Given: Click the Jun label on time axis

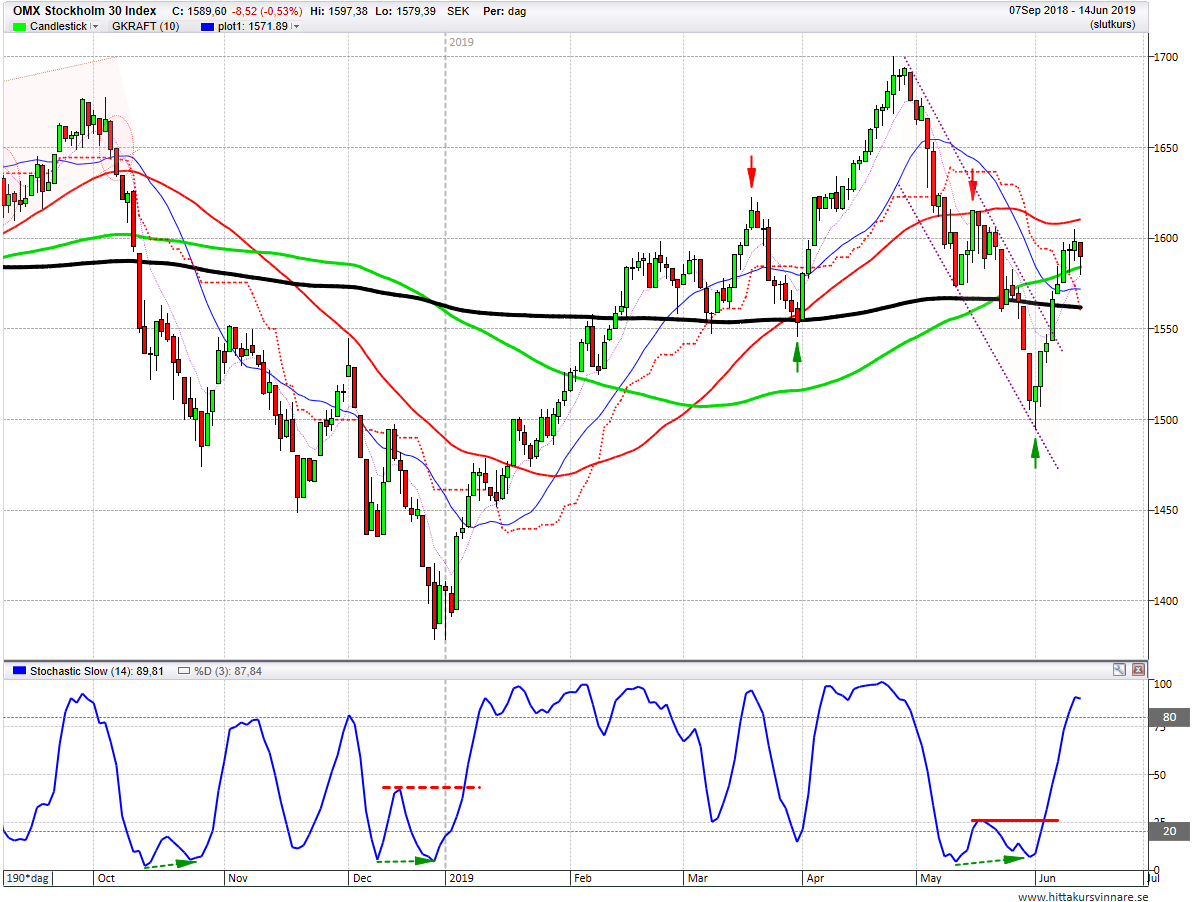Looking at the screenshot, I should tap(1047, 878).
